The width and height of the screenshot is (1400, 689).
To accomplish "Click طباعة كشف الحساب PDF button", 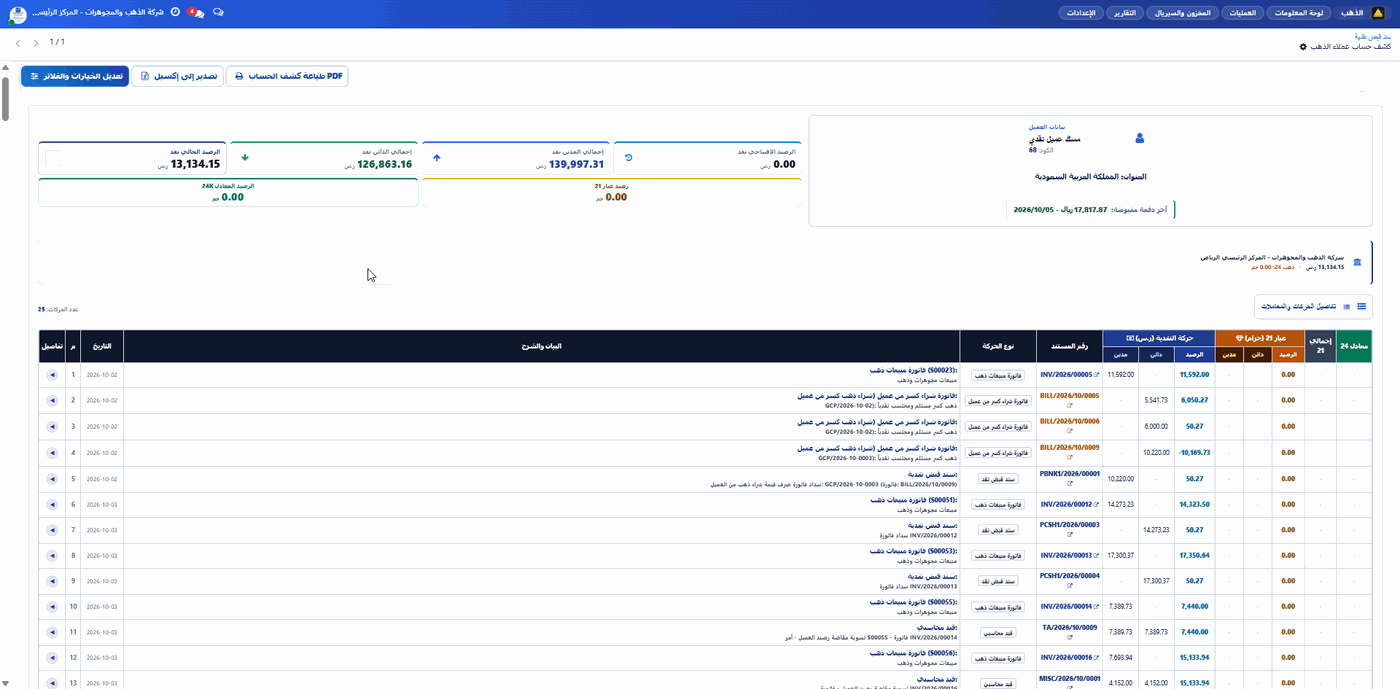I will click(x=287, y=76).
